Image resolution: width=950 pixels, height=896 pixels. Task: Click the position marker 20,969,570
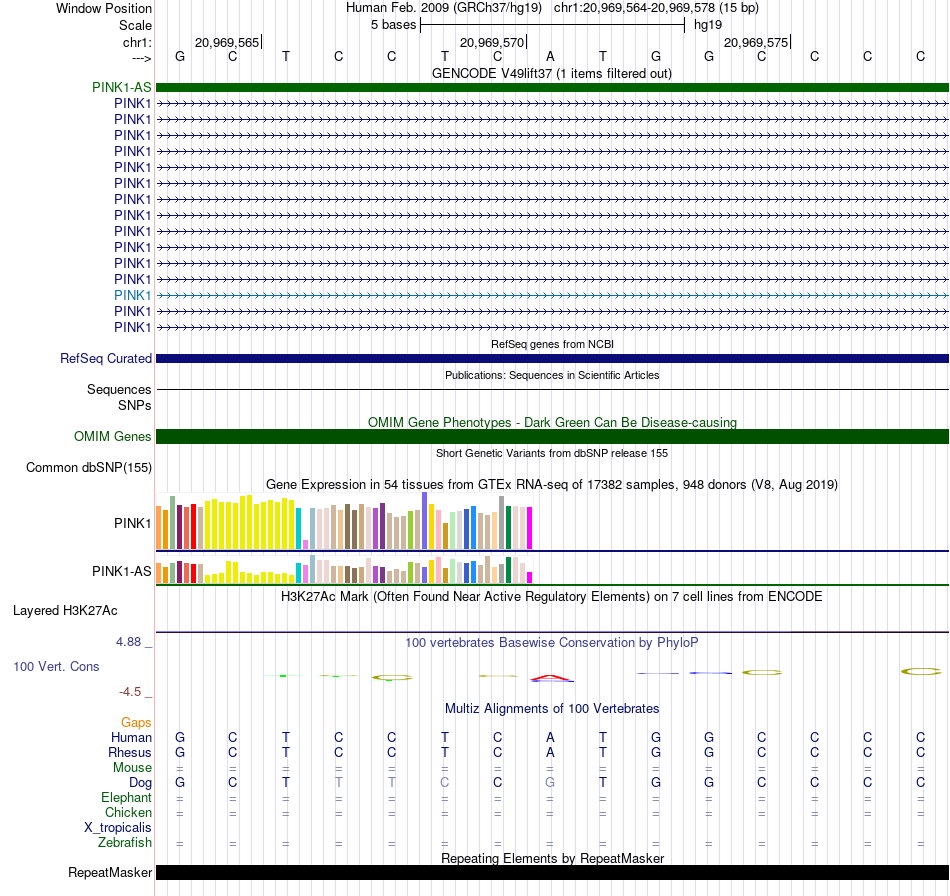tap(491, 42)
